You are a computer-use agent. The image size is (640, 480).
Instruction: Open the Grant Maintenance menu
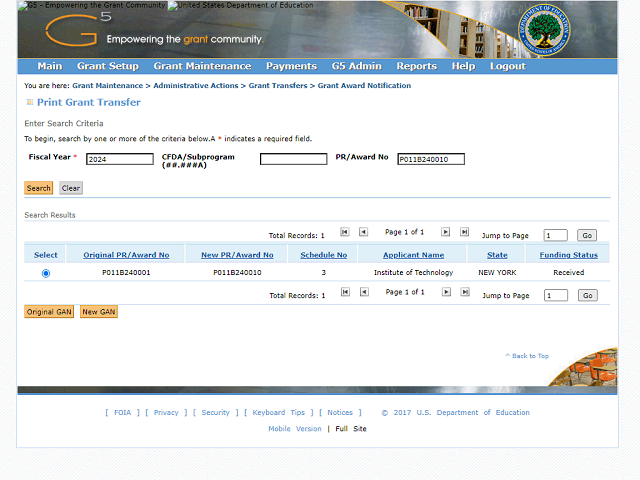(x=202, y=66)
